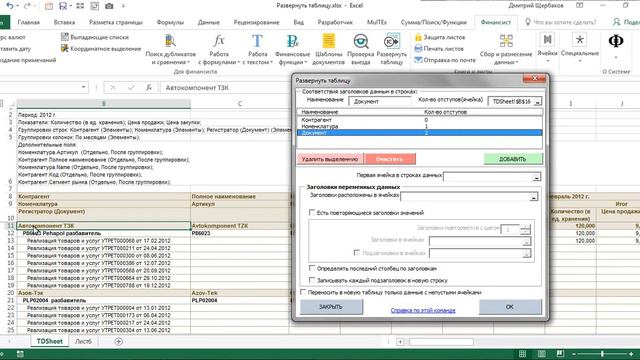The image size is (640, 360).
Task: Select the Контрагент row in dialog list
Action: tap(419, 120)
